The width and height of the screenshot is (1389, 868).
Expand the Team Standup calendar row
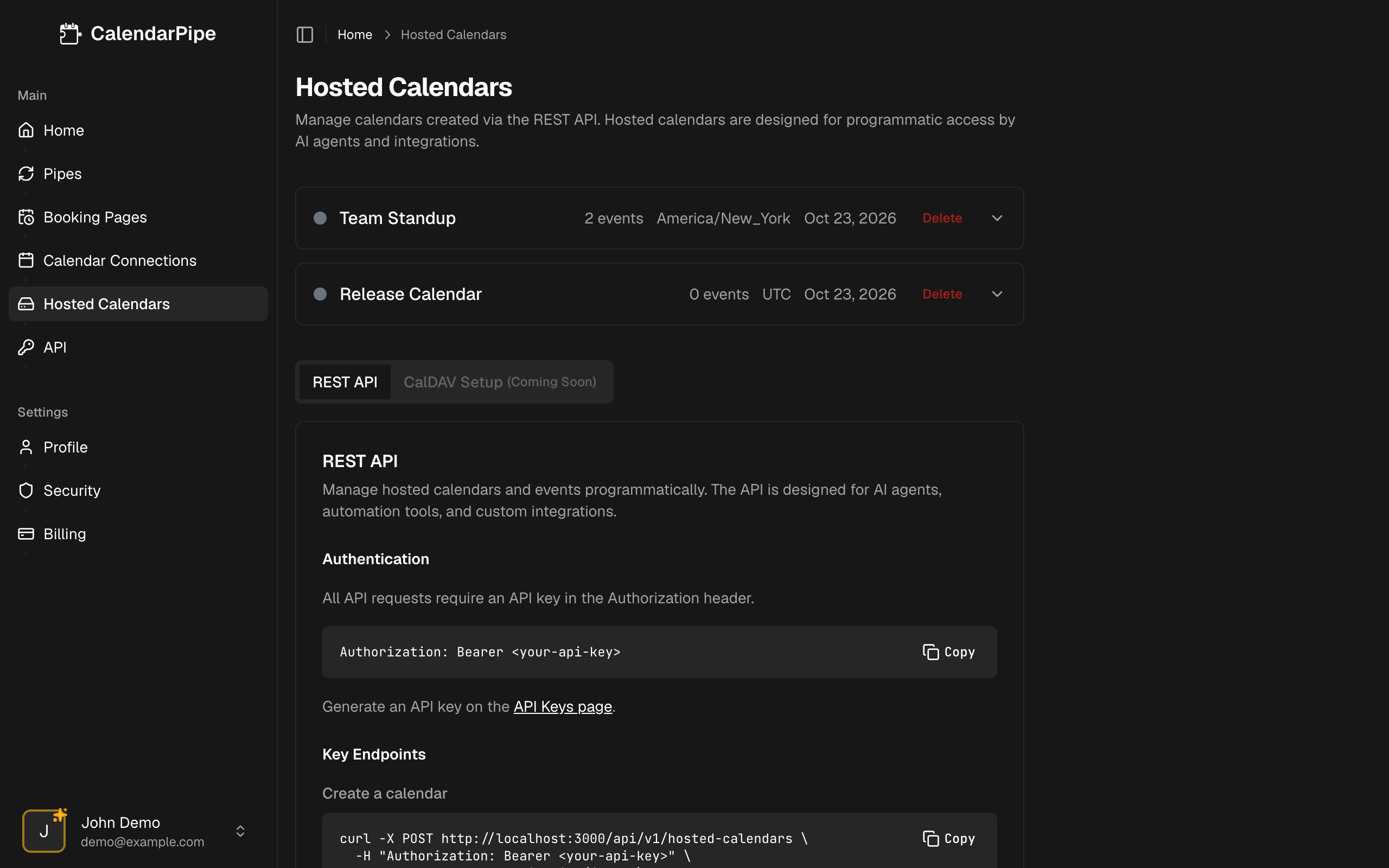click(997, 218)
